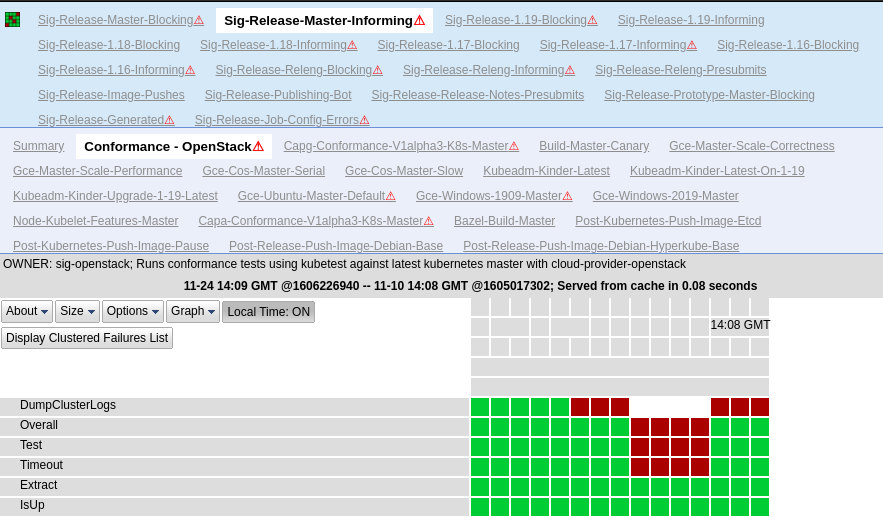Click warning icon beside Sig-Release-Releng-Blocking
The height and width of the screenshot is (517, 883).
pyautogui.click(x=378, y=70)
